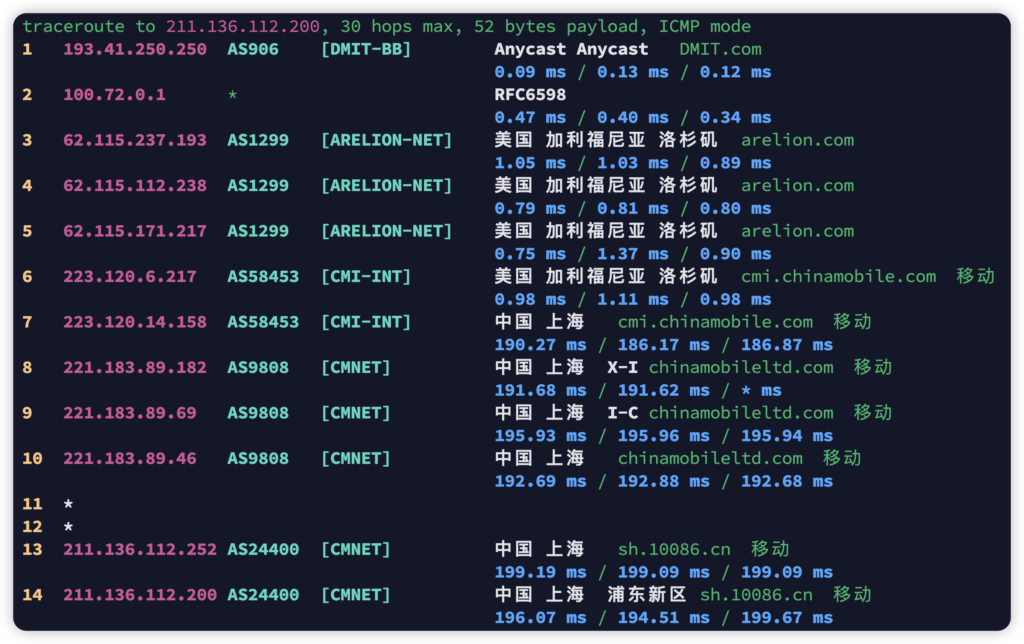1024x644 pixels.
Task: Select the [CMNET] tag on hop 10
Action: [355, 458]
